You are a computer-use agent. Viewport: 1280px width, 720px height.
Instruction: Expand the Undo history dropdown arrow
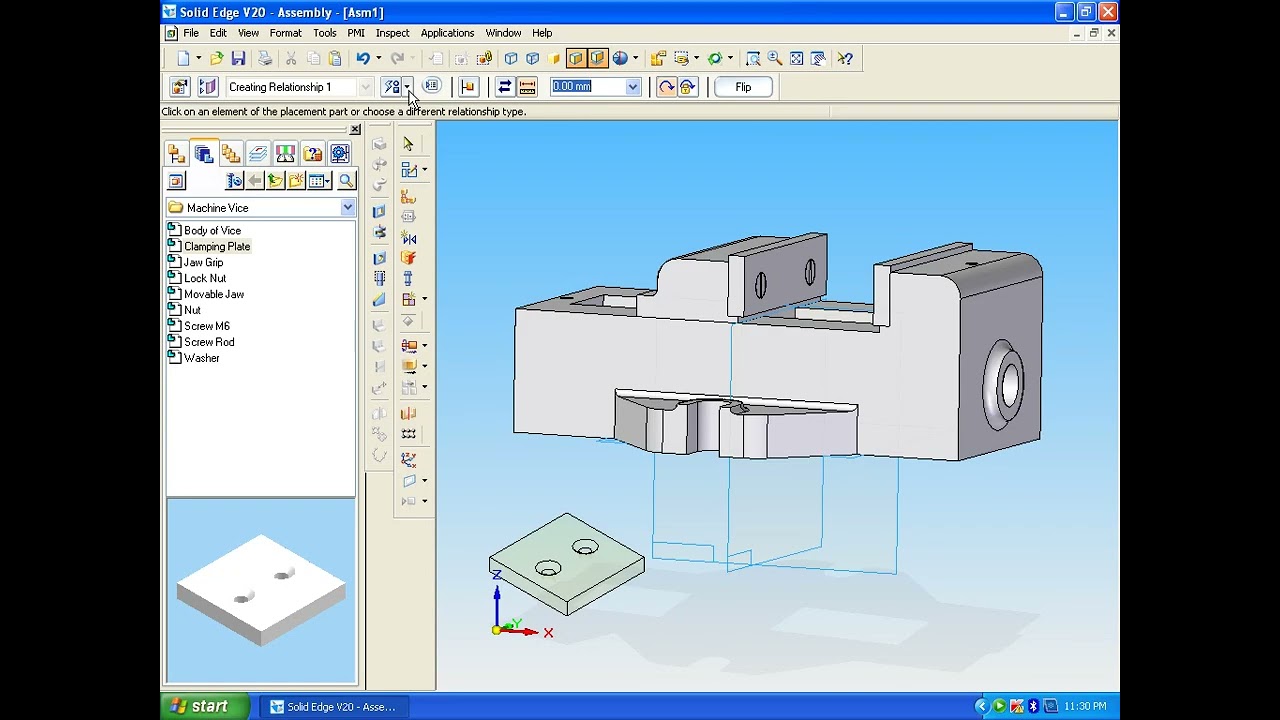(378, 59)
